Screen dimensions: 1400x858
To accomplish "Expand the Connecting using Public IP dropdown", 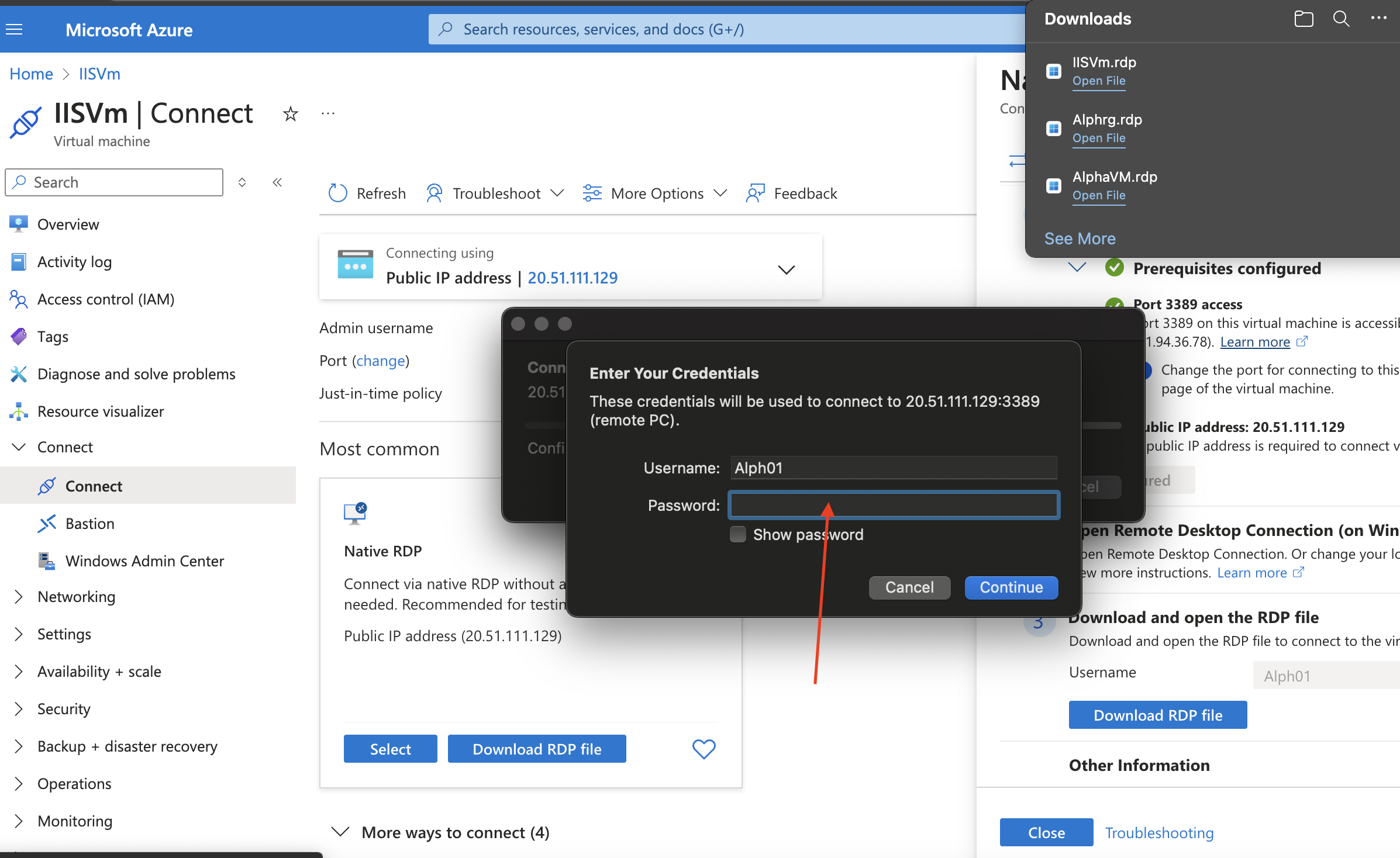I will (x=786, y=269).
